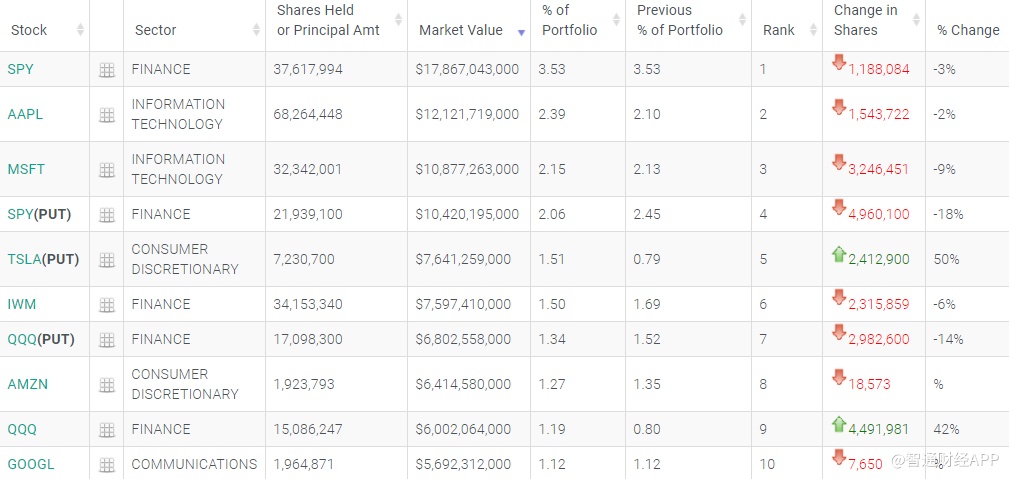The image size is (1009, 479).
Task: Click the IWM stock symbol
Action: click(21, 305)
